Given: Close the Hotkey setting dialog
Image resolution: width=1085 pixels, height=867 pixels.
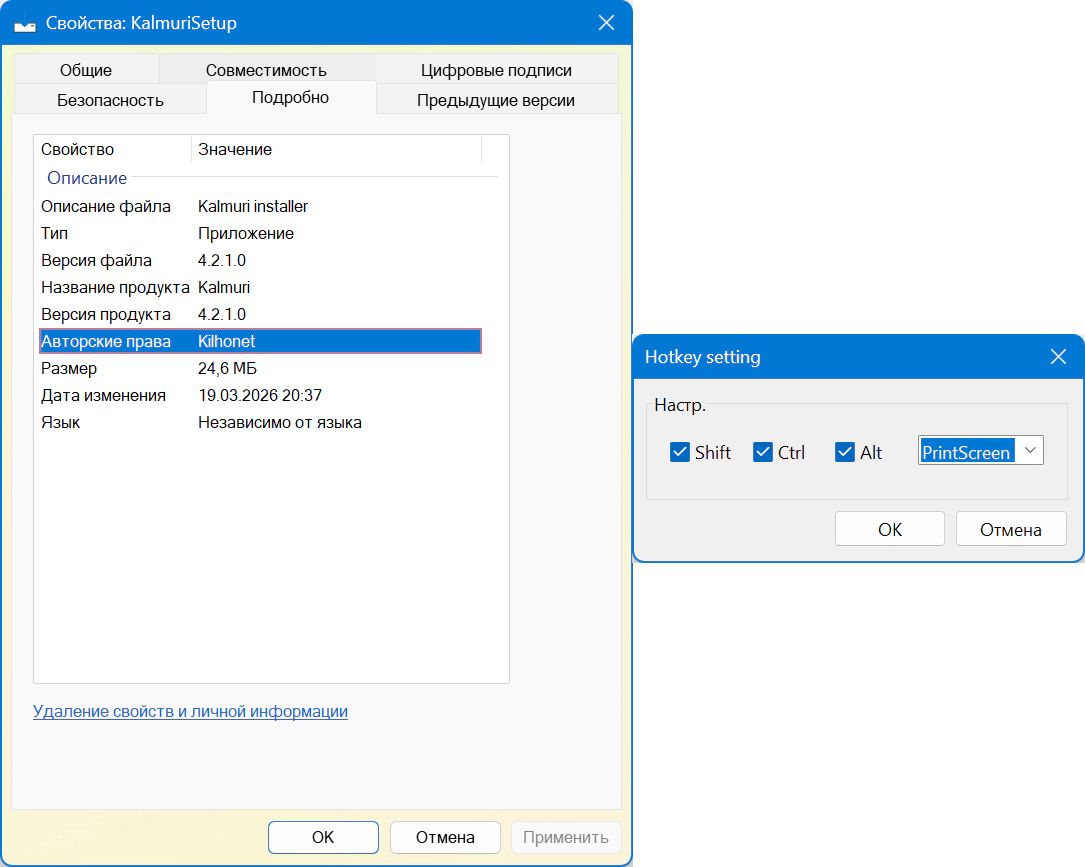Looking at the screenshot, I should pos(1058,357).
